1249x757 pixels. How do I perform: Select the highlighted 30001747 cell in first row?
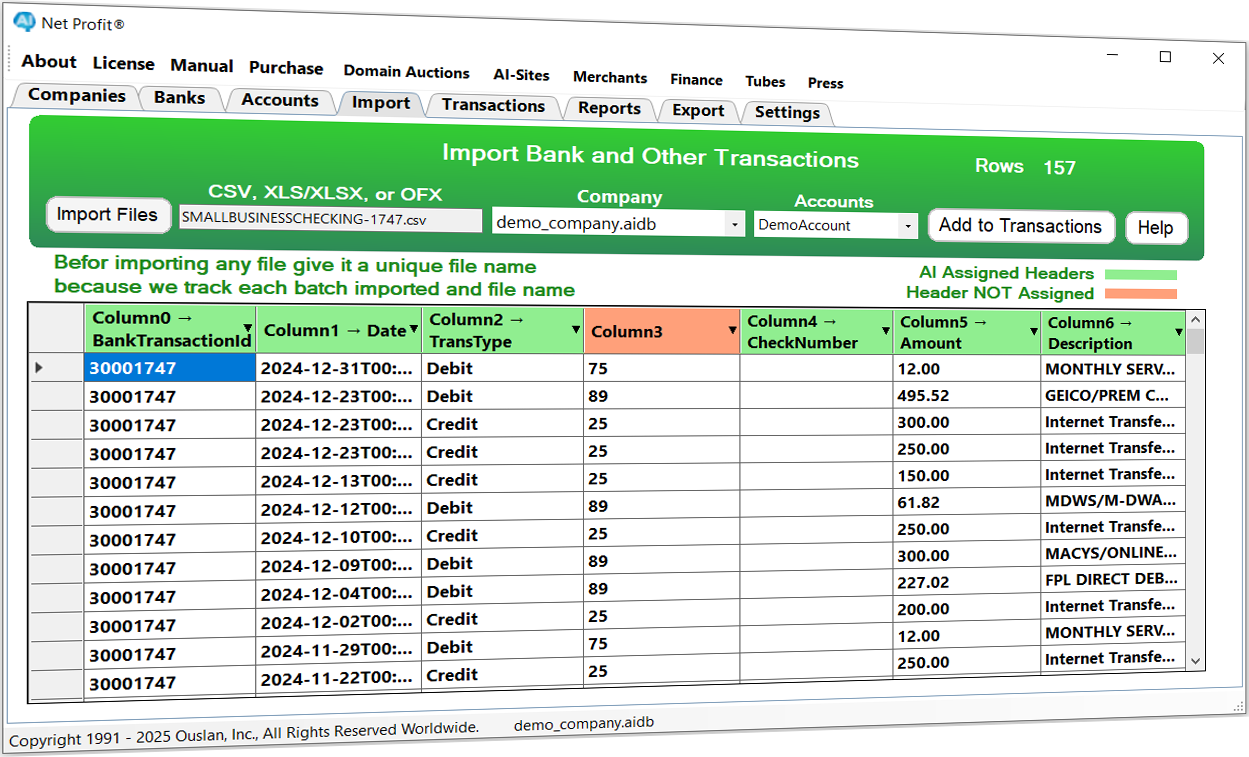(170, 368)
